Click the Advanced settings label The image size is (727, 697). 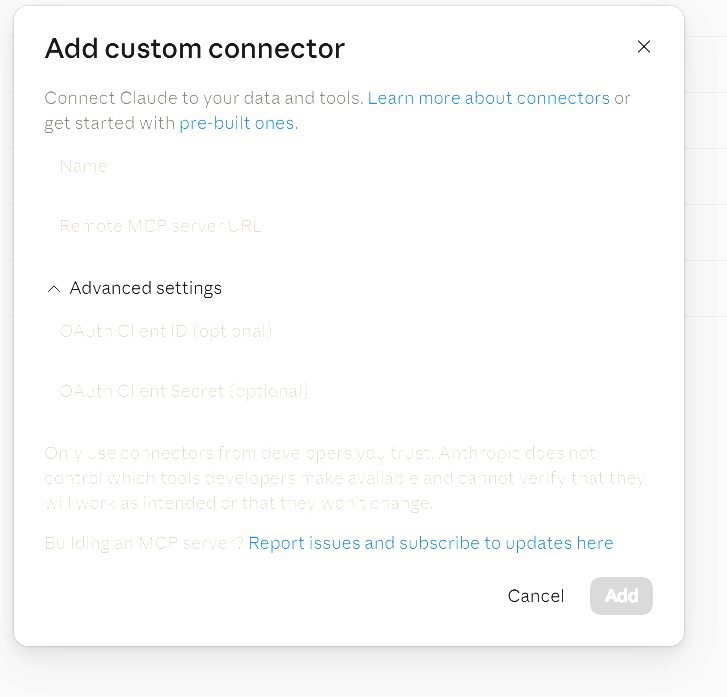pyautogui.click(x=146, y=288)
